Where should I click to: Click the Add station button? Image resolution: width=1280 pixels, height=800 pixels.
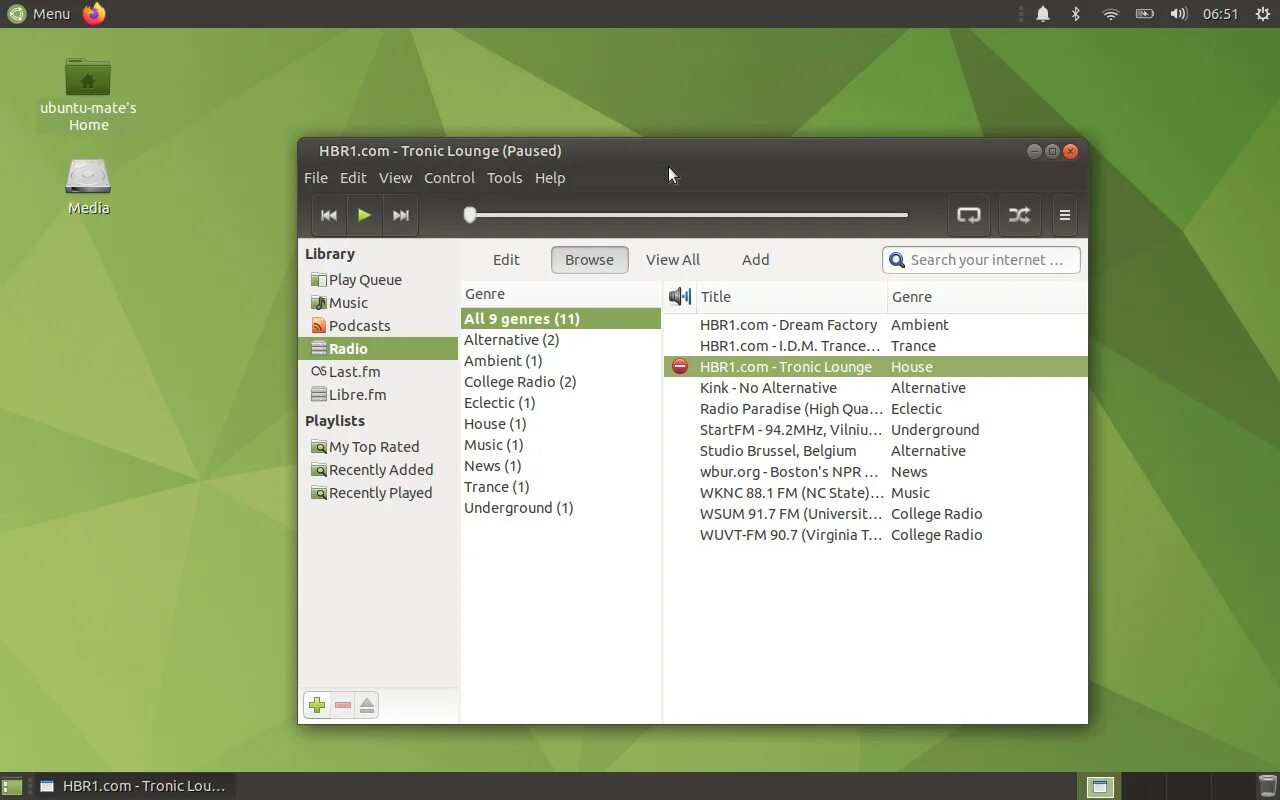(755, 260)
